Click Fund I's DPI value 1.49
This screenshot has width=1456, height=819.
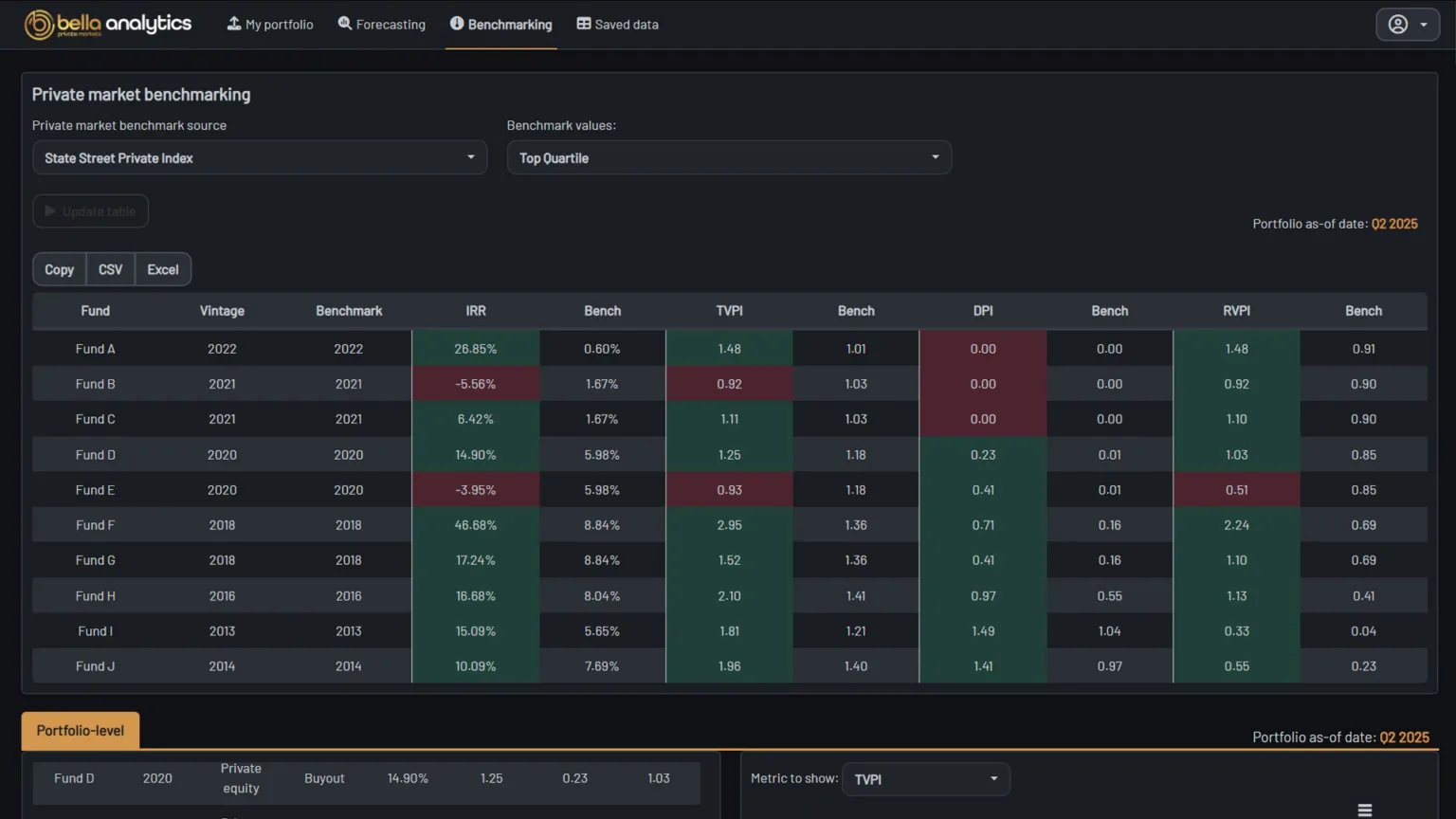983,631
